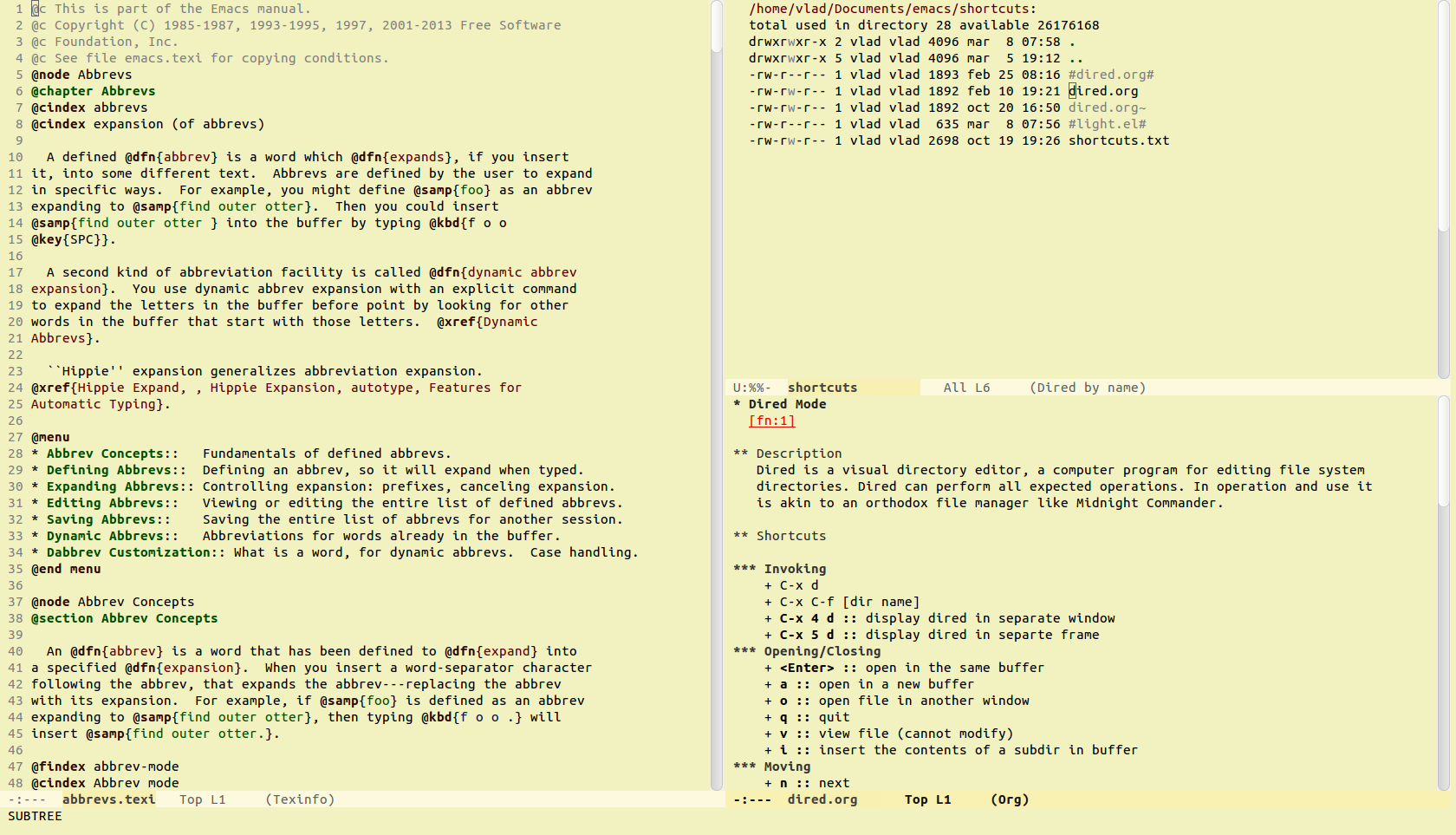Screen dimensions: 1456x835
Task: Open dired.org file in the directory listing
Action: (1102, 91)
